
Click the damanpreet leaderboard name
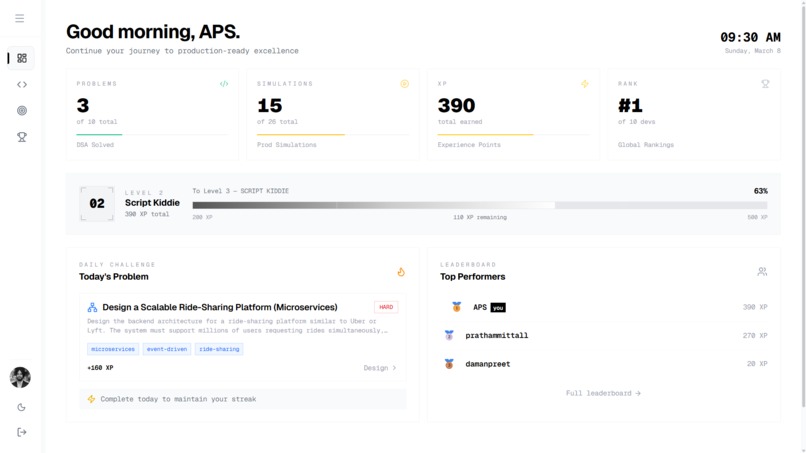(x=488, y=364)
